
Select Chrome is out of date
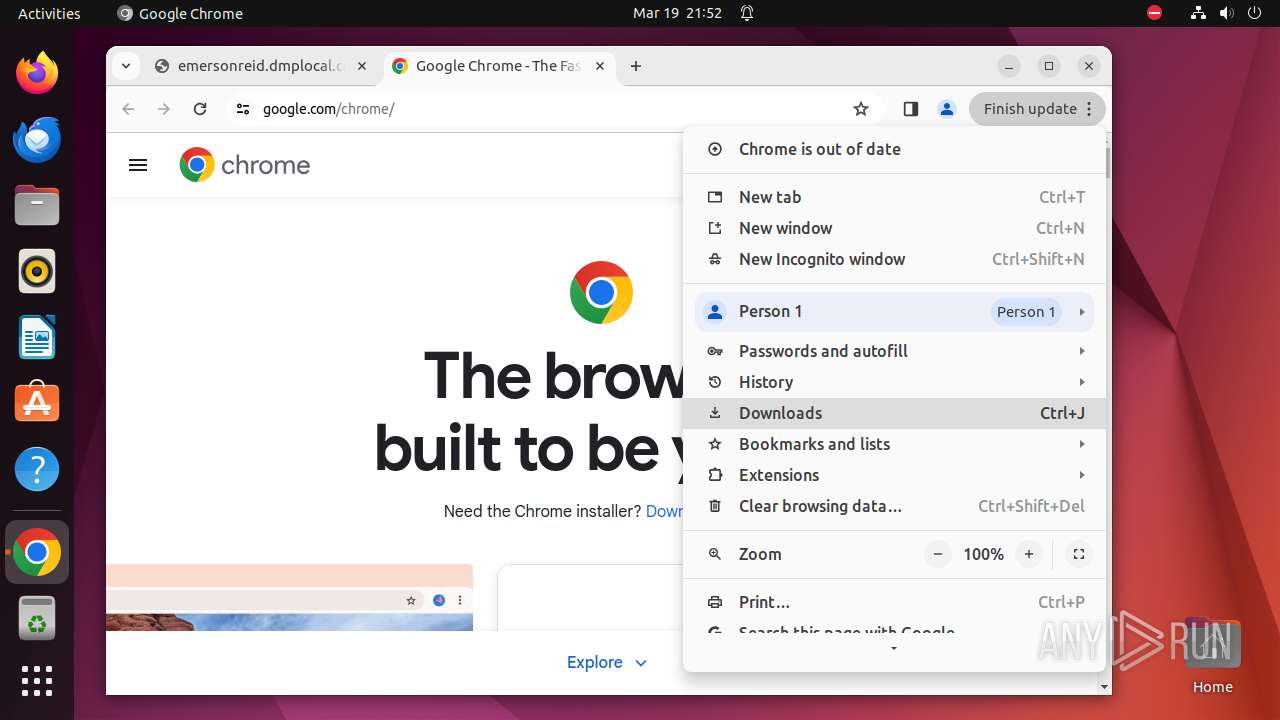tap(894, 149)
